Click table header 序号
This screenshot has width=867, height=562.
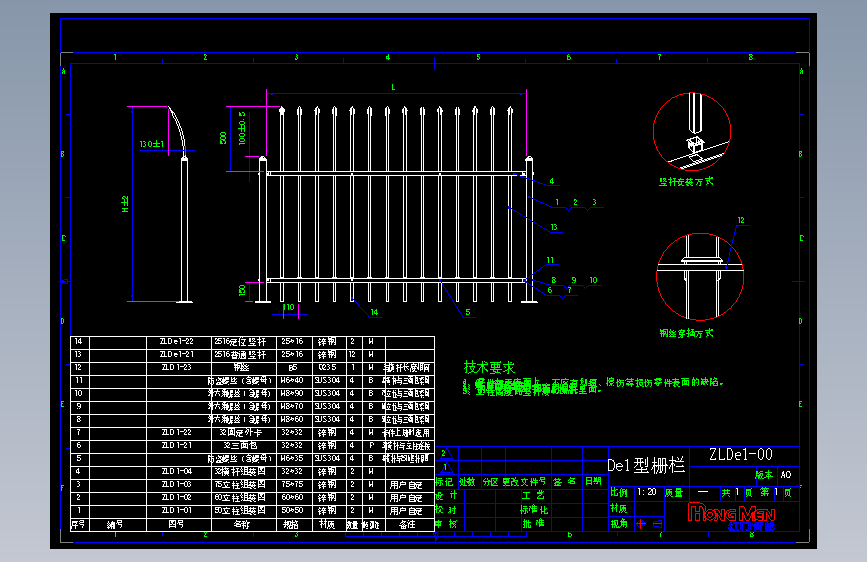(x=78, y=524)
